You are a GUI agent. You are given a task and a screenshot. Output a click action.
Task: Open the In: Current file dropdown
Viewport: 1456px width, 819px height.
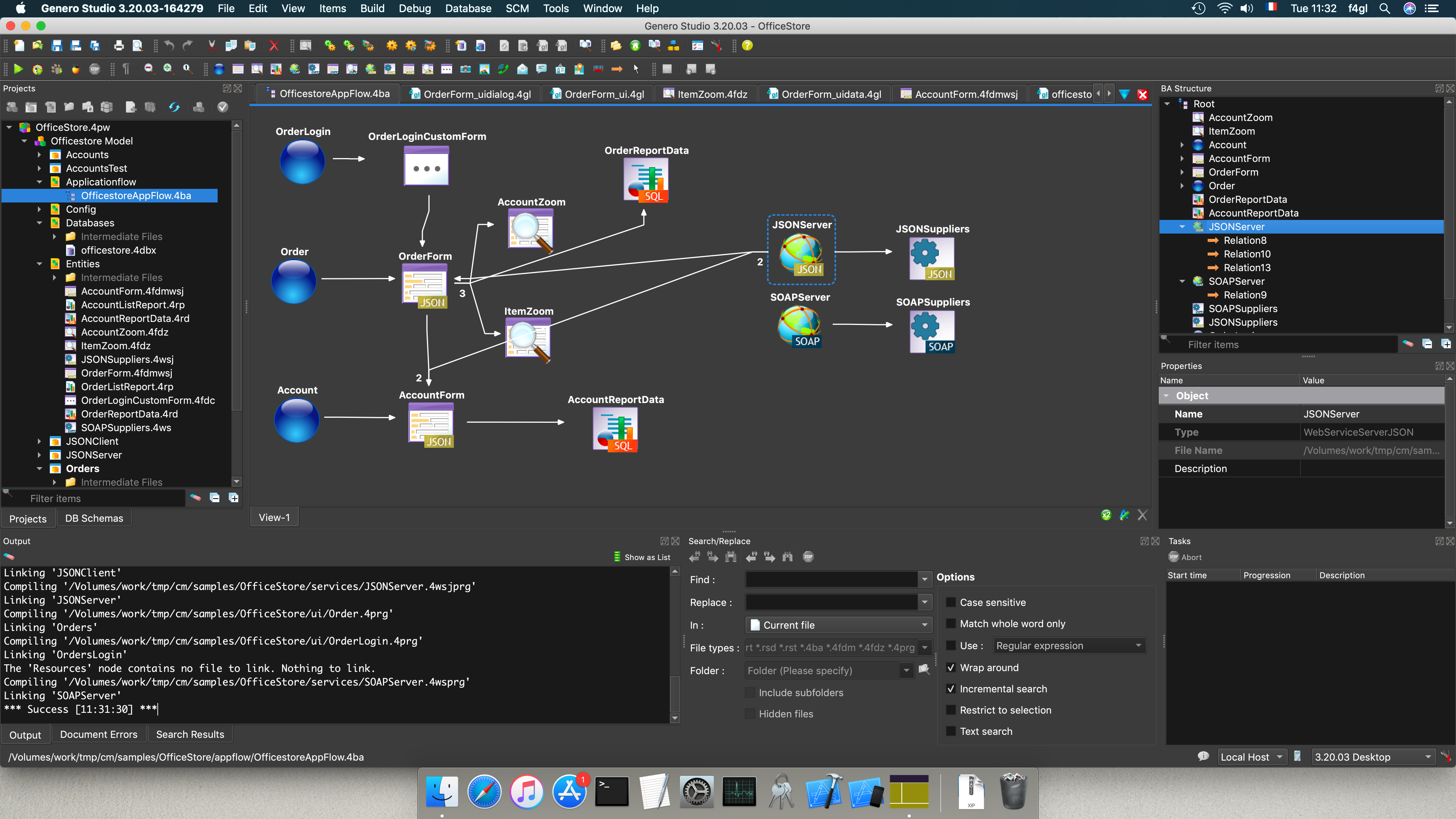(x=838, y=625)
